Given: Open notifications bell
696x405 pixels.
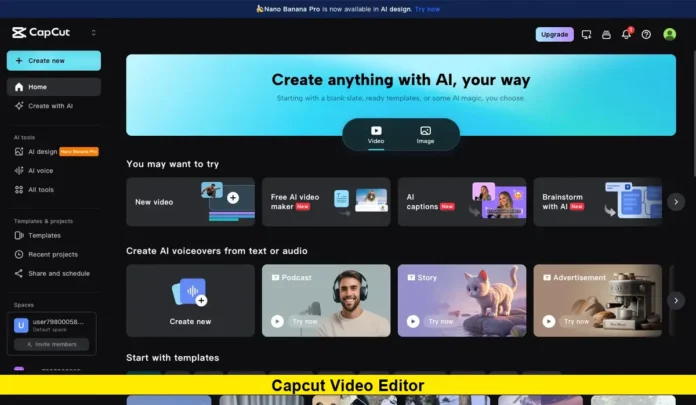Looking at the screenshot, I should point(626,34).
